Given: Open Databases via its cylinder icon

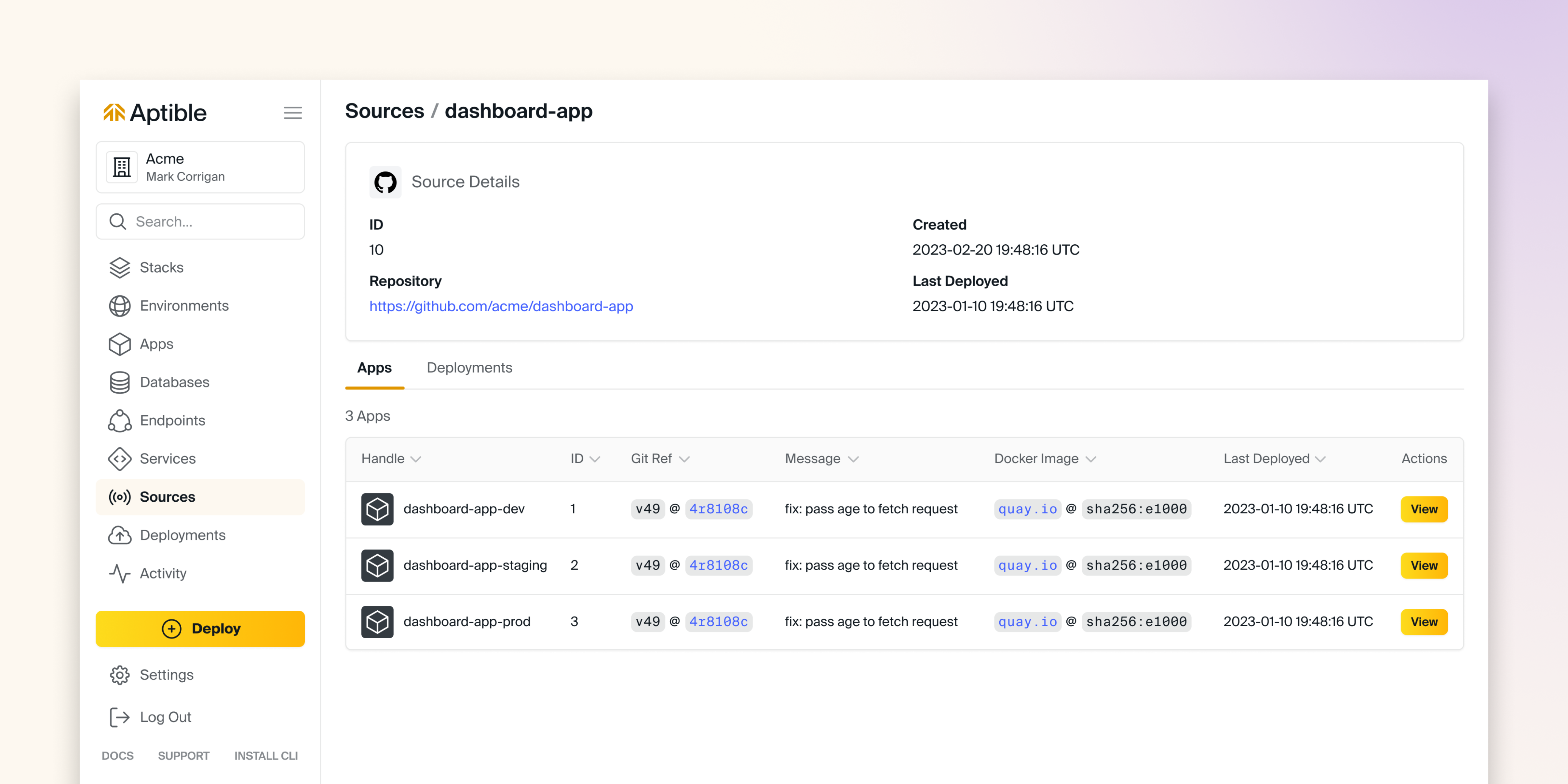Looking at the screenshot, I should pyautogui.click(x=119, y=382).
